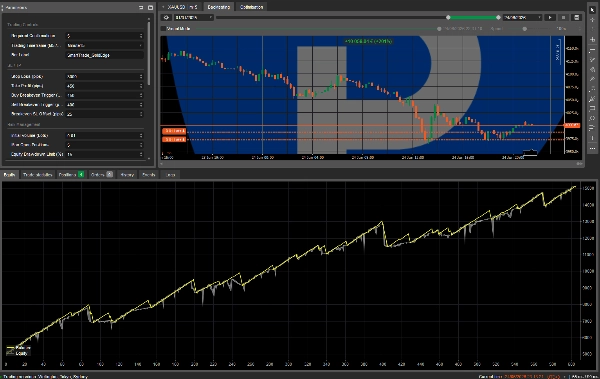Image resolution: width=600 pixels, height=379 pixels.
Task: Click the Parameters panel vertical scrollbar
Action: click(x=149, y=54)
